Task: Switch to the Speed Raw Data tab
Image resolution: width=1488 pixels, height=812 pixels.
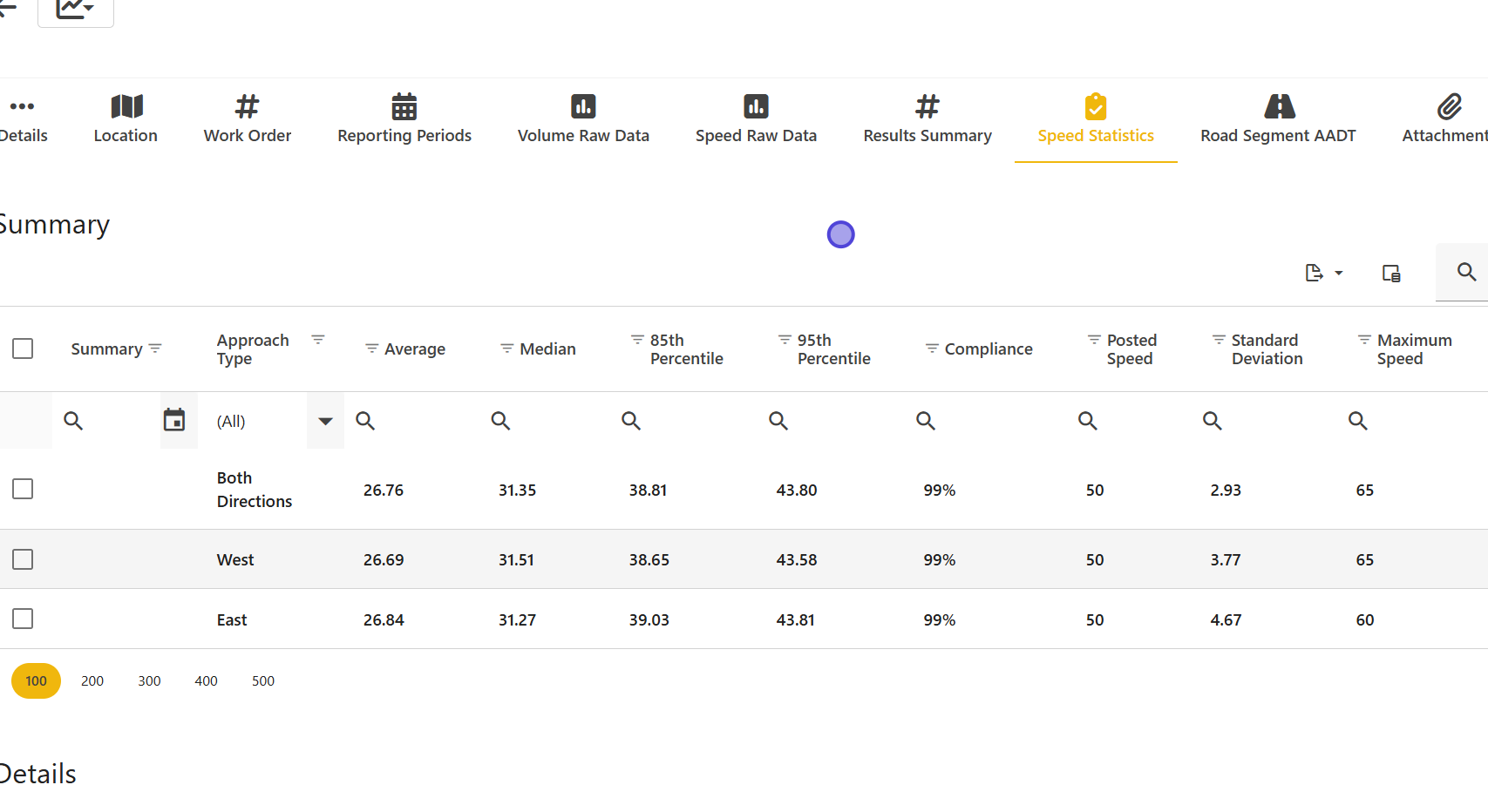Action: click(756, 119)
